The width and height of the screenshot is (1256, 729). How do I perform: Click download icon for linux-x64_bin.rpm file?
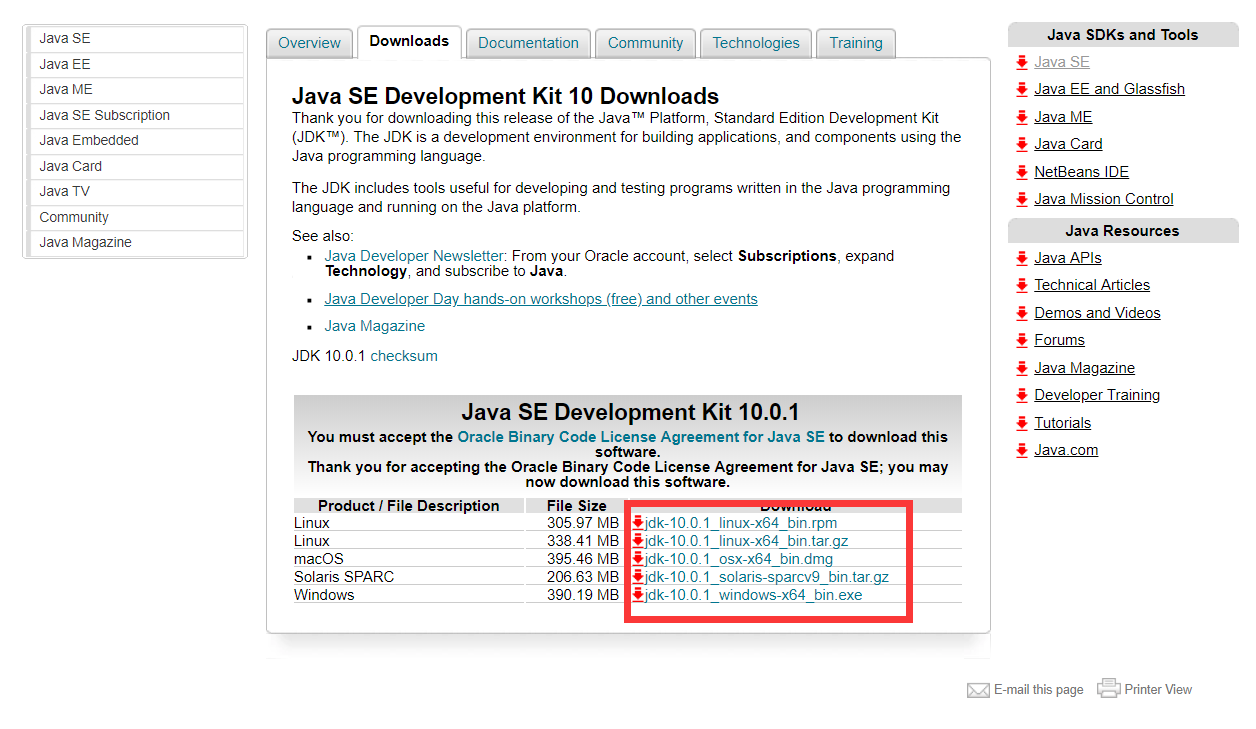[x=638, y=522]
